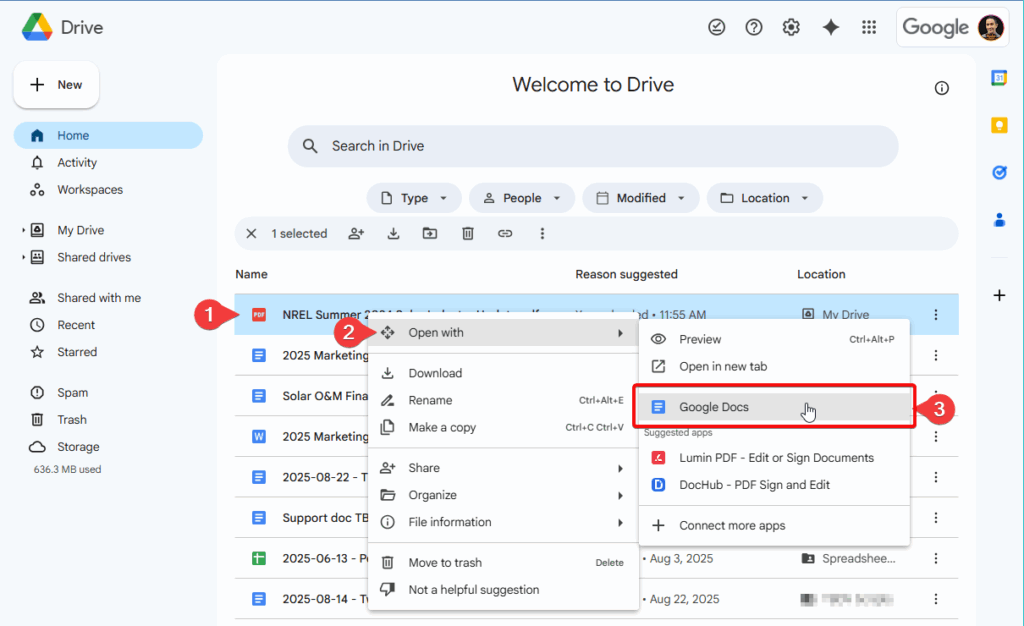This screenshot has width=1024, height=626.
Task: Choose Open in new tab
Action: 774,366
